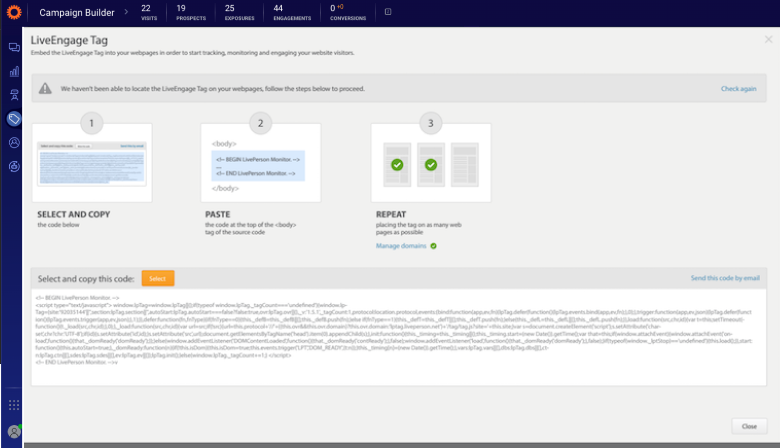The height and width of the screenshot is (448, 780).
Task: Open the users profile circle sidebar icon
Action: [14, 143]
